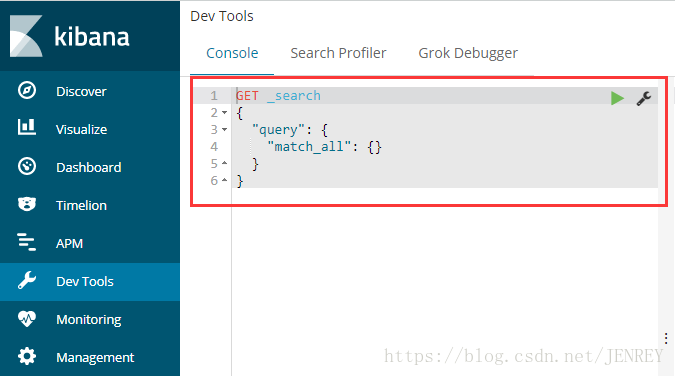Open Dashboard gauge icon
The width and height of the screenshot is (675, 376).
27,166
